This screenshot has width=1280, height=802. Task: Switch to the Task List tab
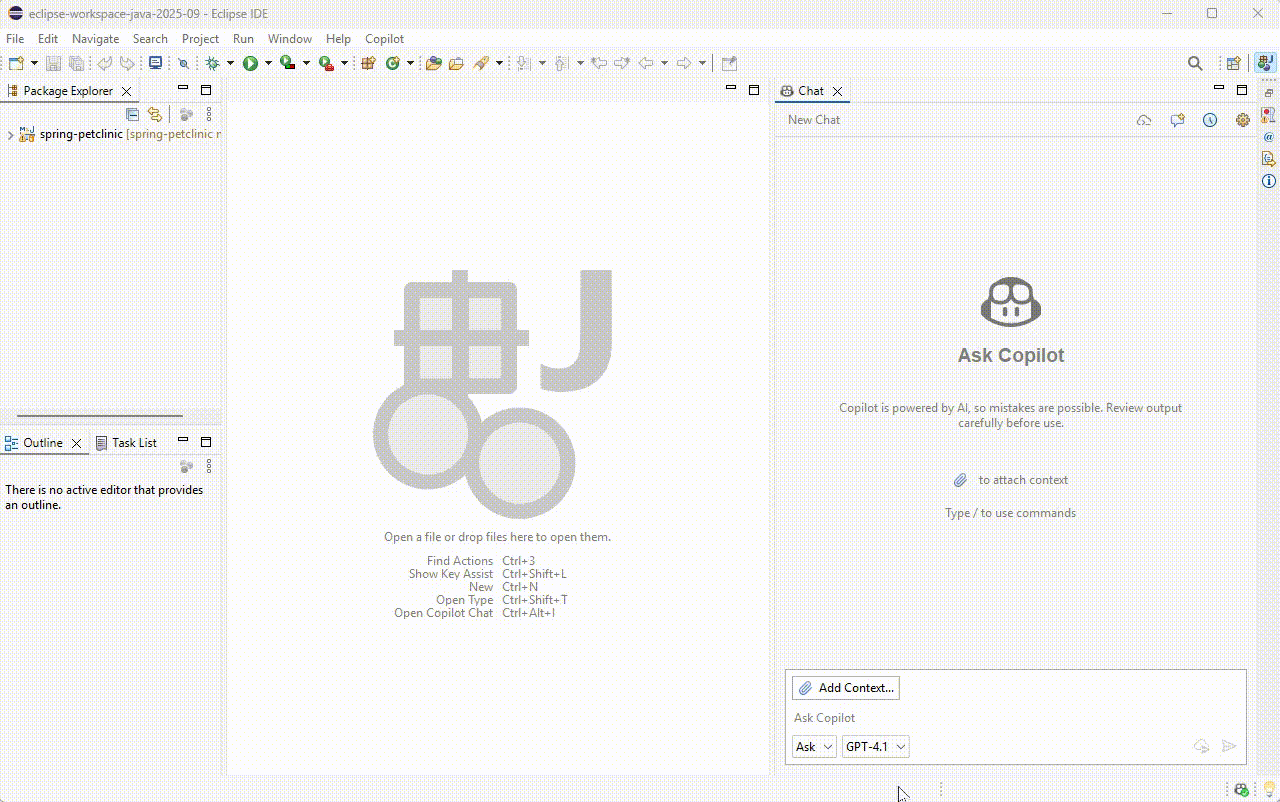tap(133, 442)
